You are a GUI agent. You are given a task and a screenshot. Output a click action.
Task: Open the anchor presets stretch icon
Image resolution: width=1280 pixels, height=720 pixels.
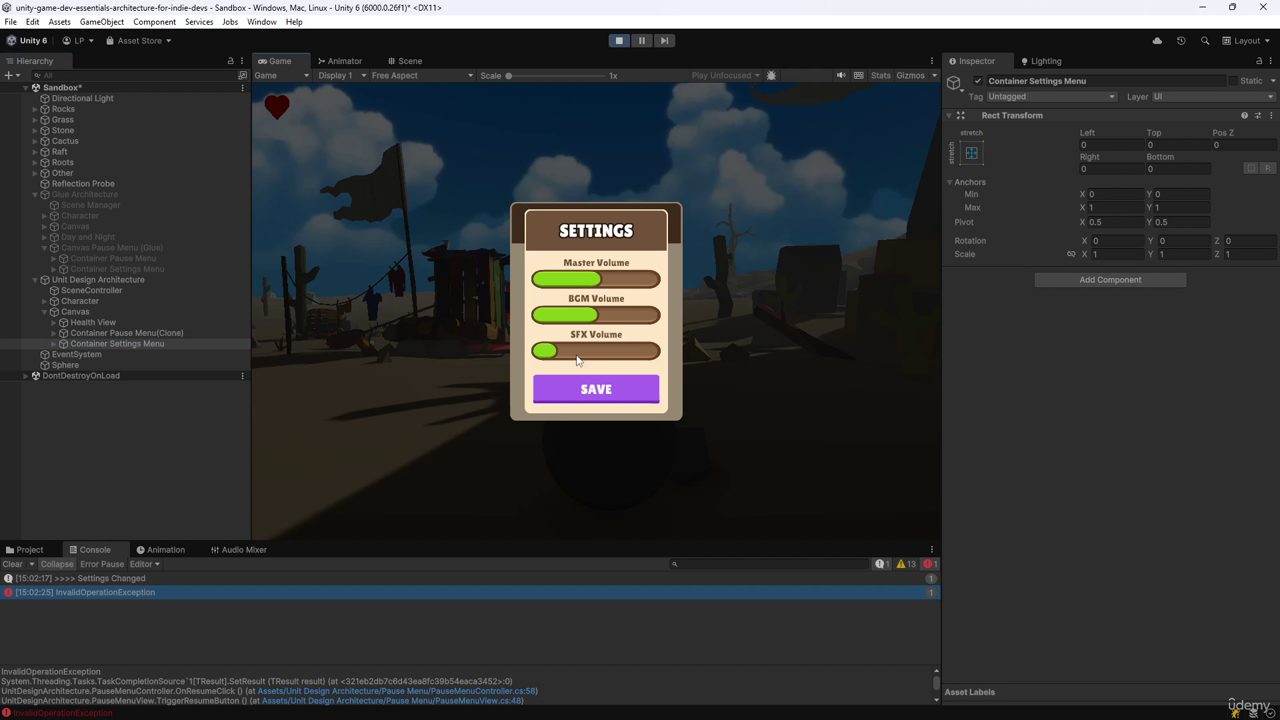click(x=971, y=153)
